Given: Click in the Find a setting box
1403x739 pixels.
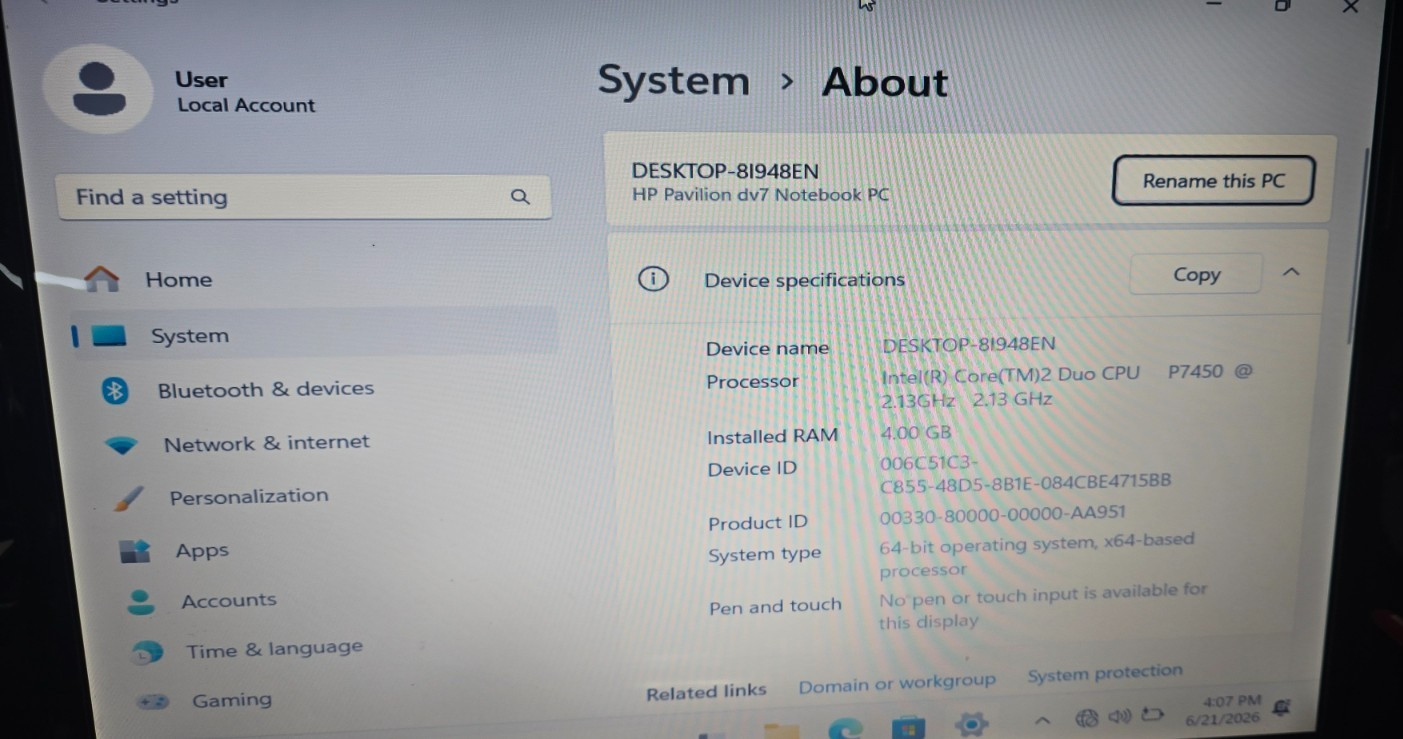Looking at the screenshot, I should [302, 197].
